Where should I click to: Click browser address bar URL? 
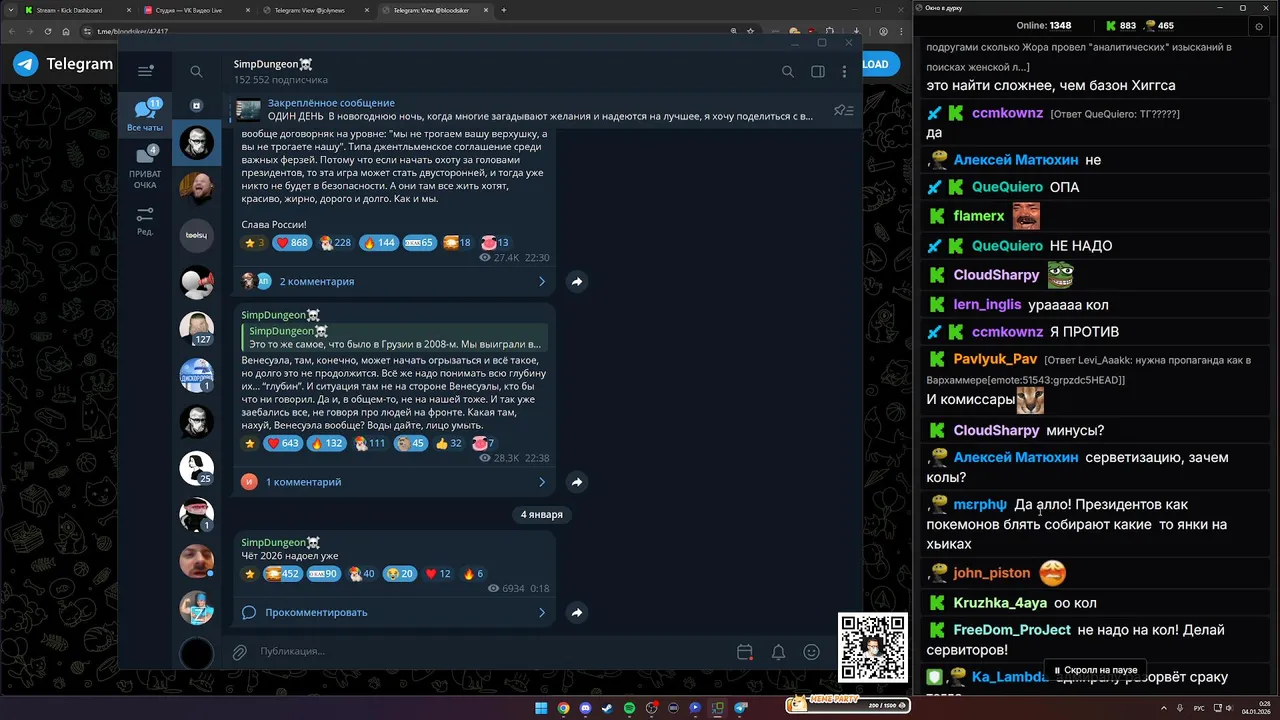point(133,31)
